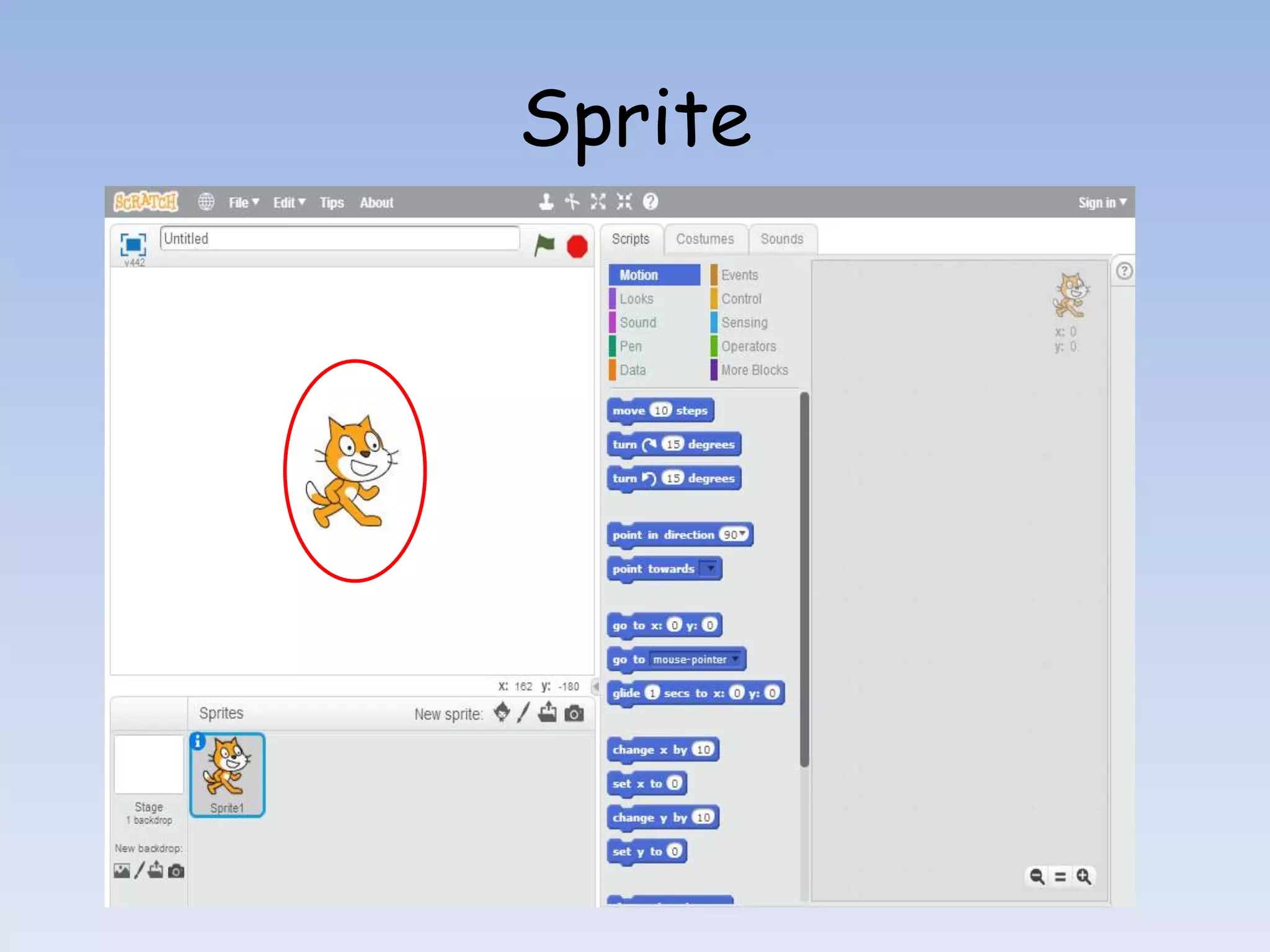1270x952 pixels.
Task: Click the move 10 steps block
Action: coord(660,411)
